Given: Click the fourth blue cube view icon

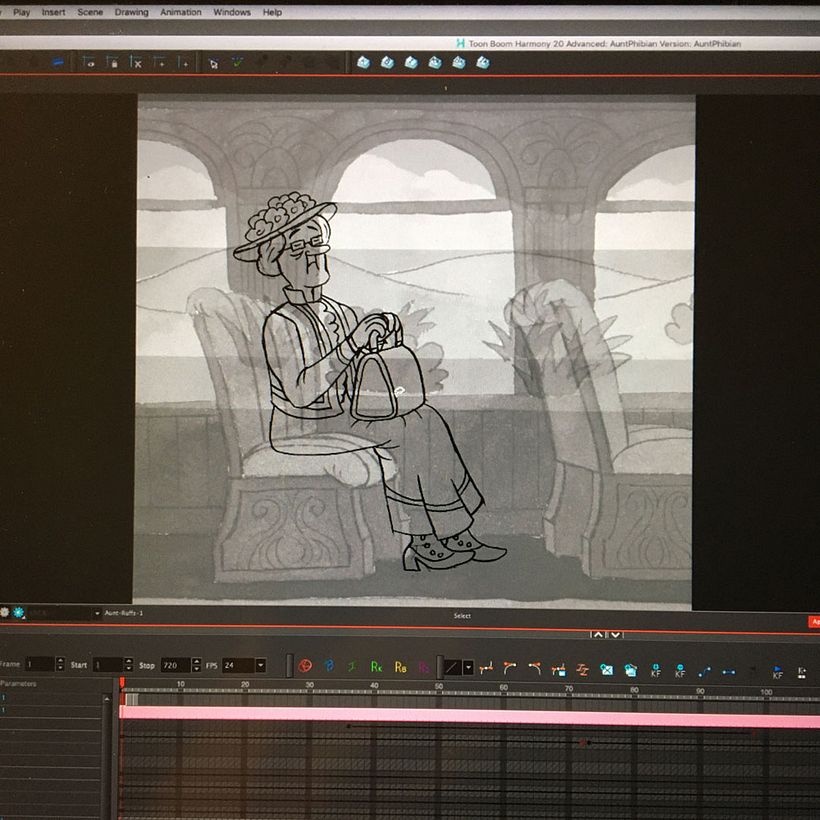Looking at the screenshot, I should [435, 63].
